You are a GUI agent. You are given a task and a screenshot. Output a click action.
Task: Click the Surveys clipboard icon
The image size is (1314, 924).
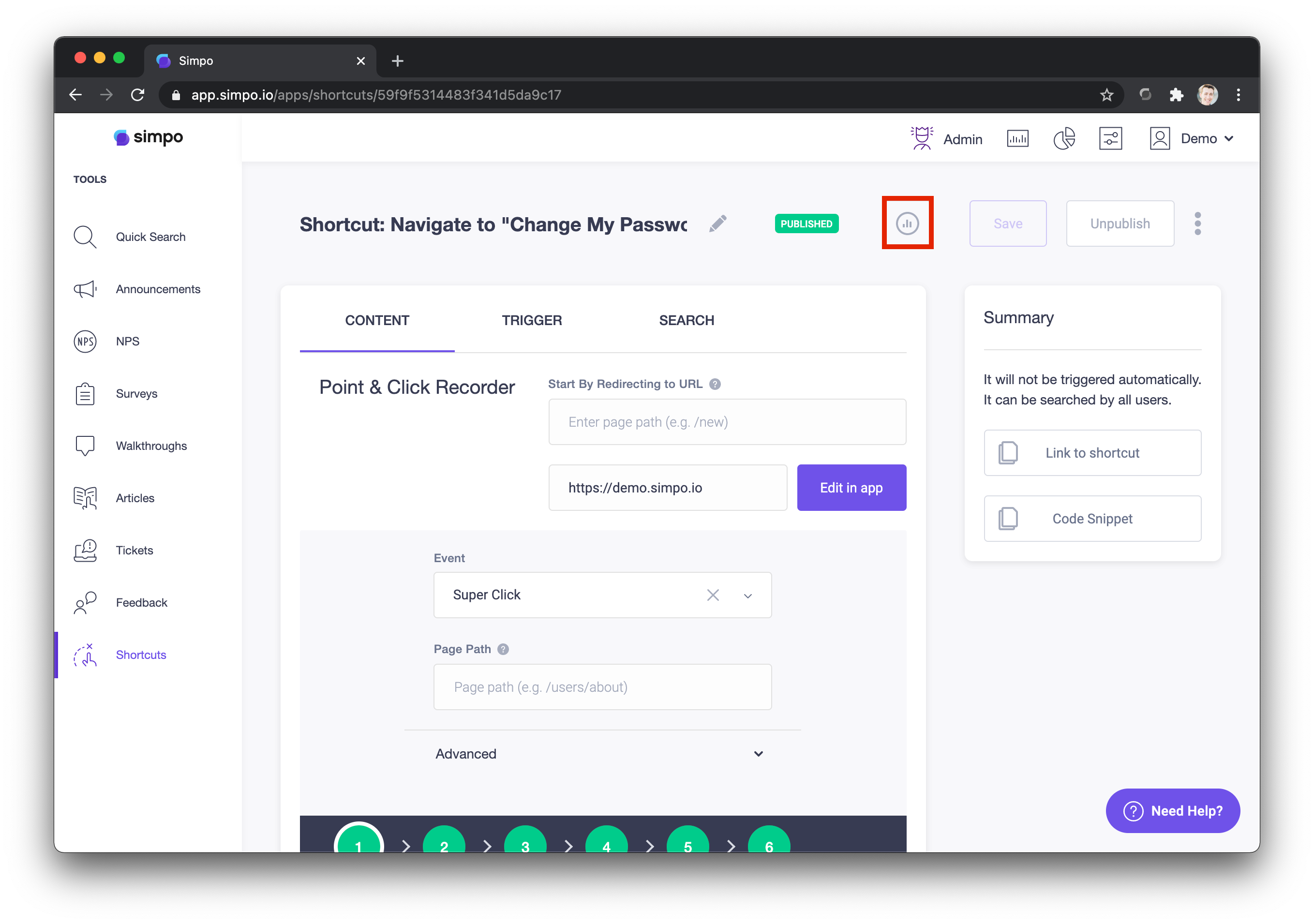click(x=85, y=394)
